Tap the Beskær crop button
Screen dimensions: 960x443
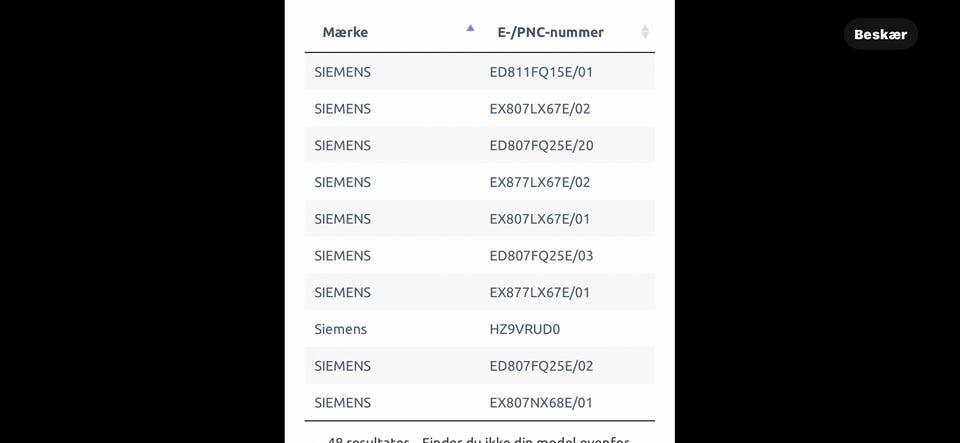click(x=880, y=34)
